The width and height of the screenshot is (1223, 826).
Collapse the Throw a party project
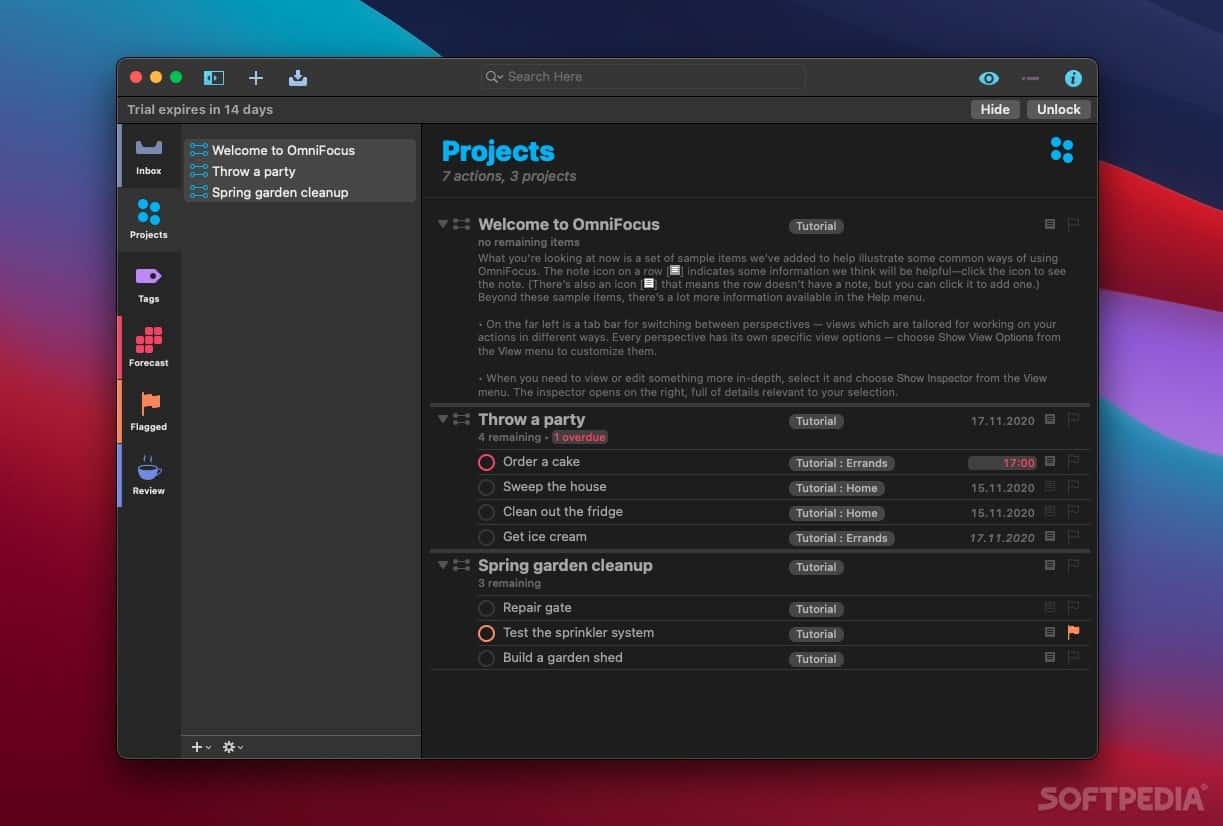click(443, 419)
